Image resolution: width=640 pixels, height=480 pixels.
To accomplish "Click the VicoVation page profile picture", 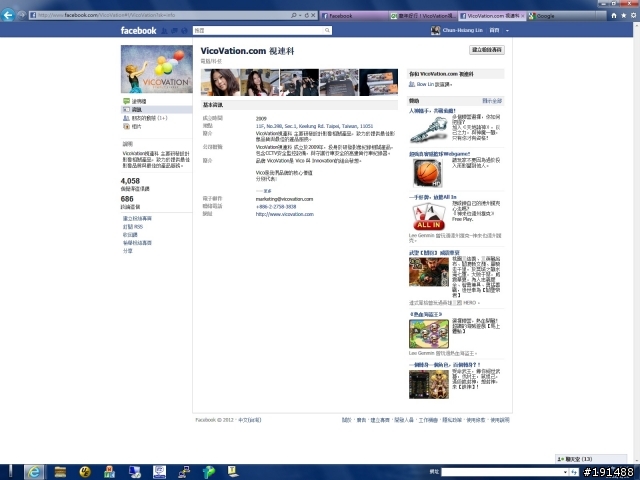I will 157,69.
